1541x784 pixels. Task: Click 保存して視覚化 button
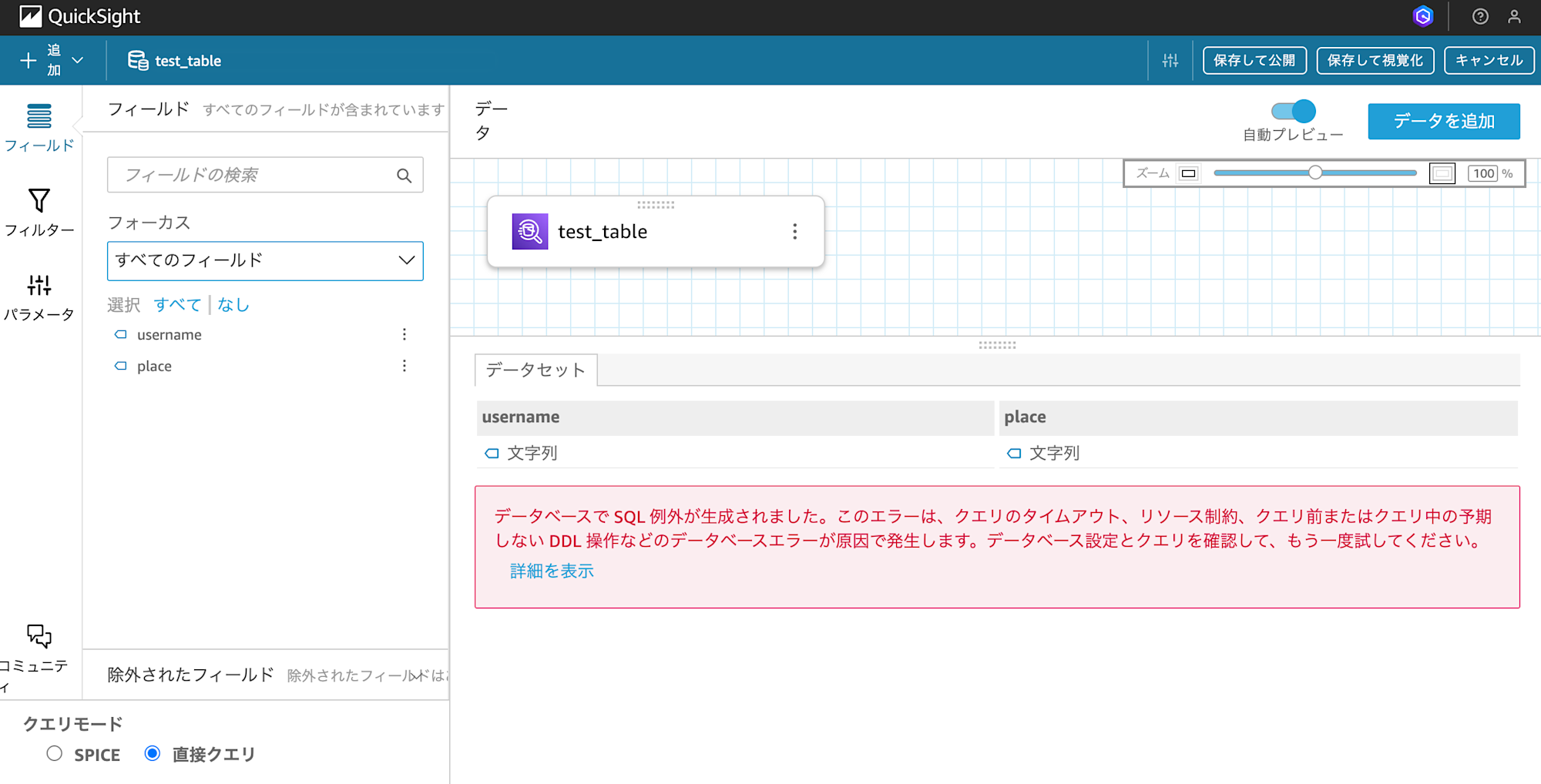(x=1375, y=60)
